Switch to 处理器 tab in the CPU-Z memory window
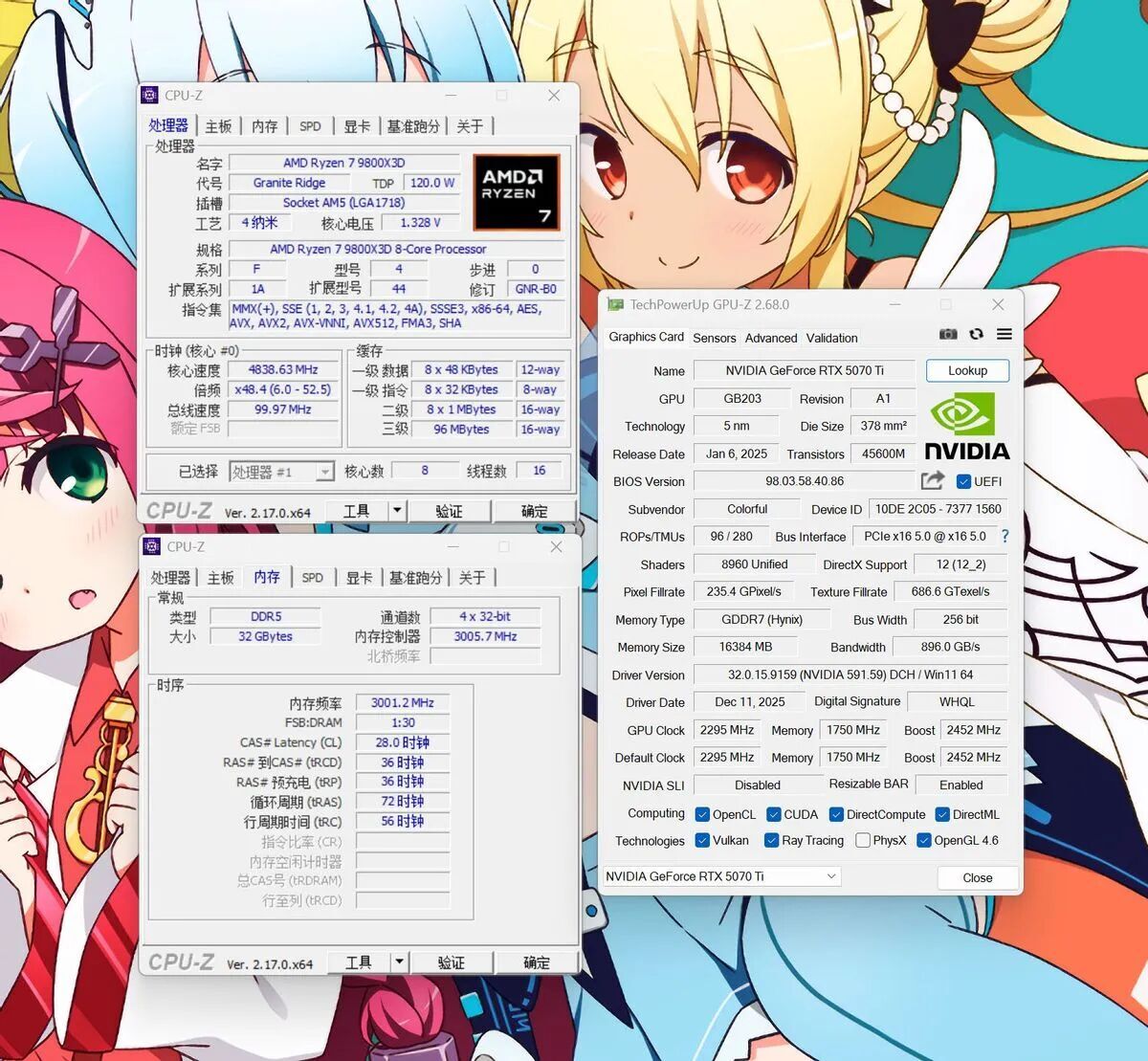 pyautogui.click(x=171, y=578)
